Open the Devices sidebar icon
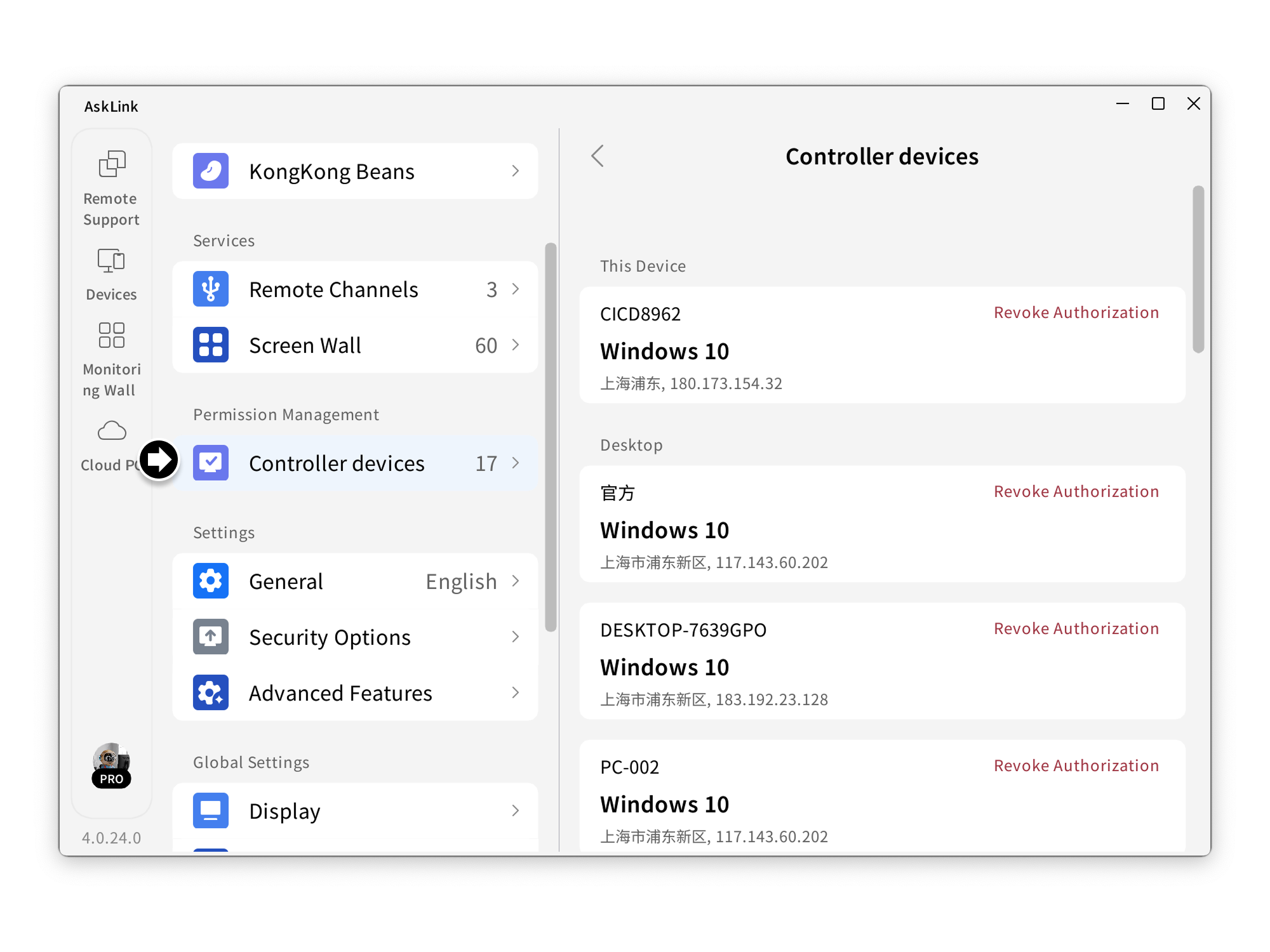 point(111,261)
